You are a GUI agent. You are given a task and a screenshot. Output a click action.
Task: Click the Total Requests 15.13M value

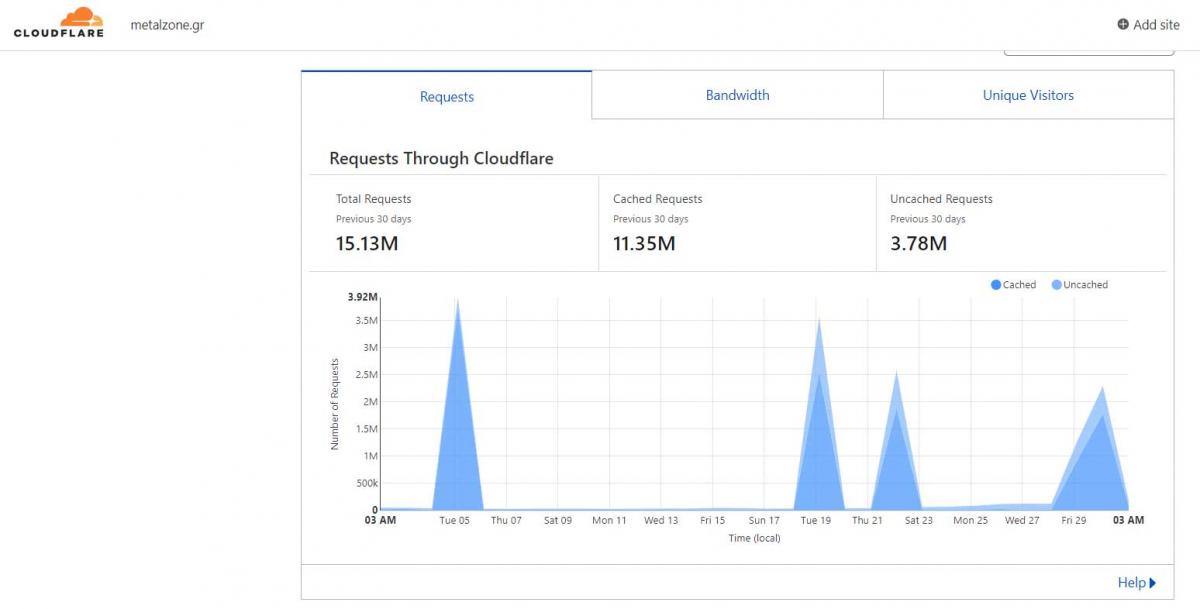[x=366, y=243]
